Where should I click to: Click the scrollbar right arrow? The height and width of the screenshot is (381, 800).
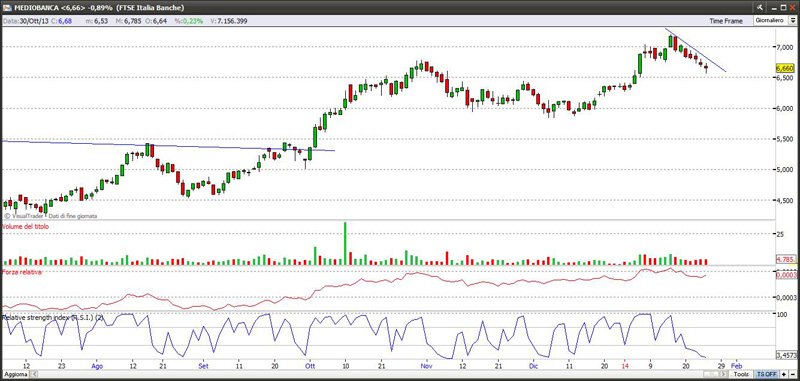click(723, 374)
